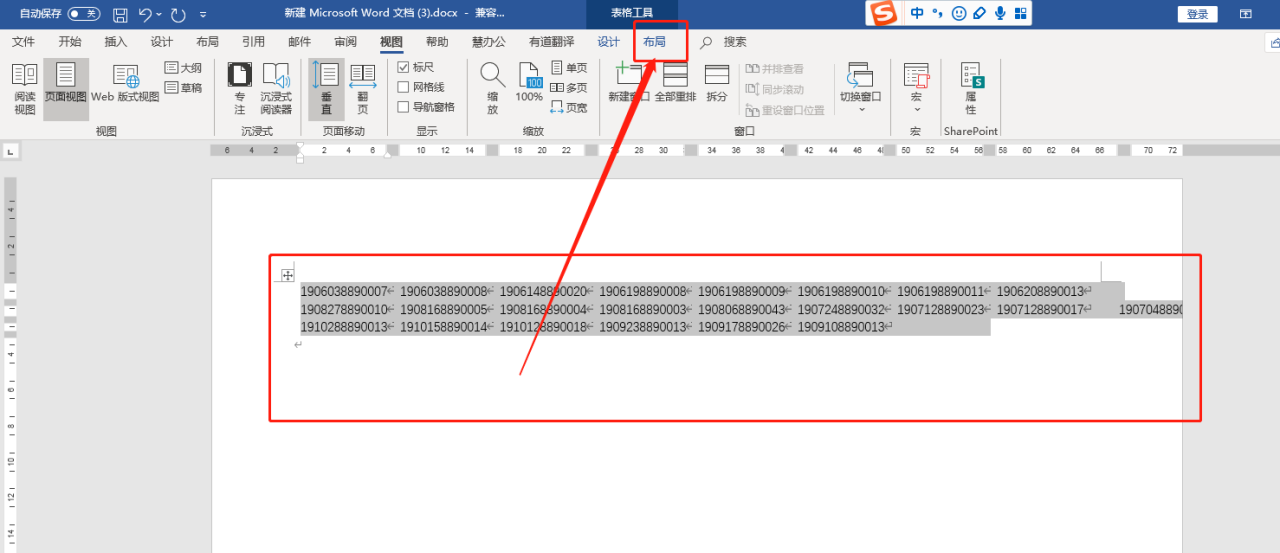Toggle the Sogou punctuation mode icon
Screen dimensions: 1280x553
938,13
